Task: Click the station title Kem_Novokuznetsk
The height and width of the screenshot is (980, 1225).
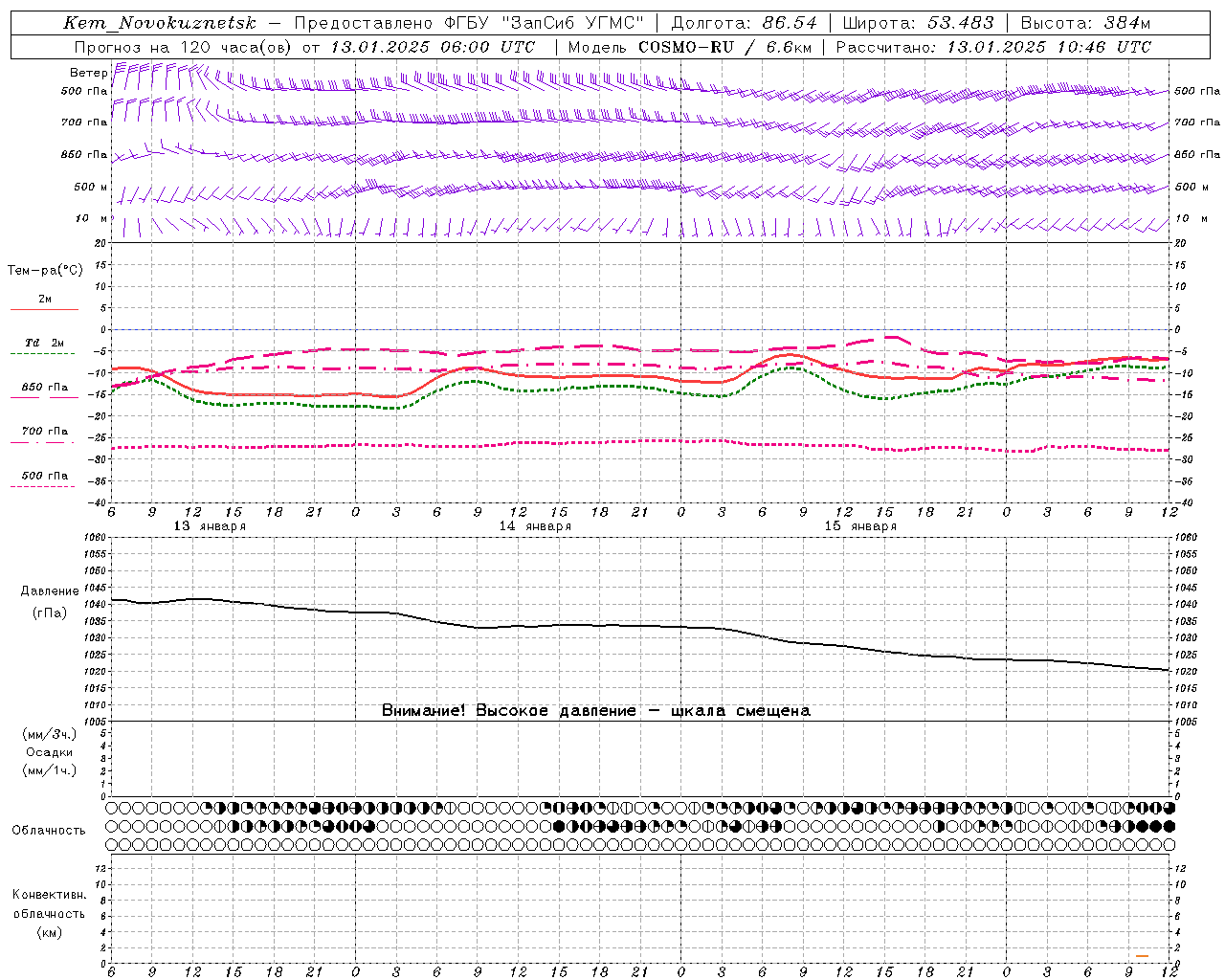Action: (x=160, y=23)
